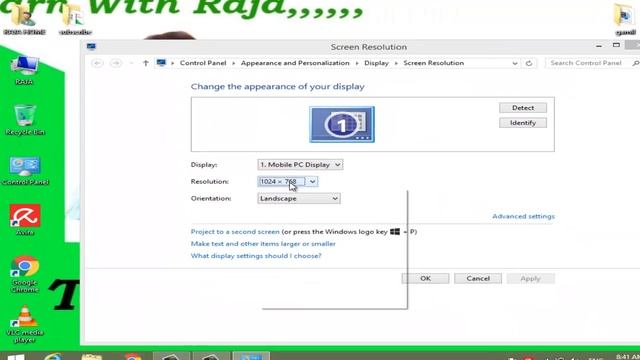This screenshot has width=640, height=360.
Task: Open the Recycle Bin desktop icon
Action: (x=25, y=120)
